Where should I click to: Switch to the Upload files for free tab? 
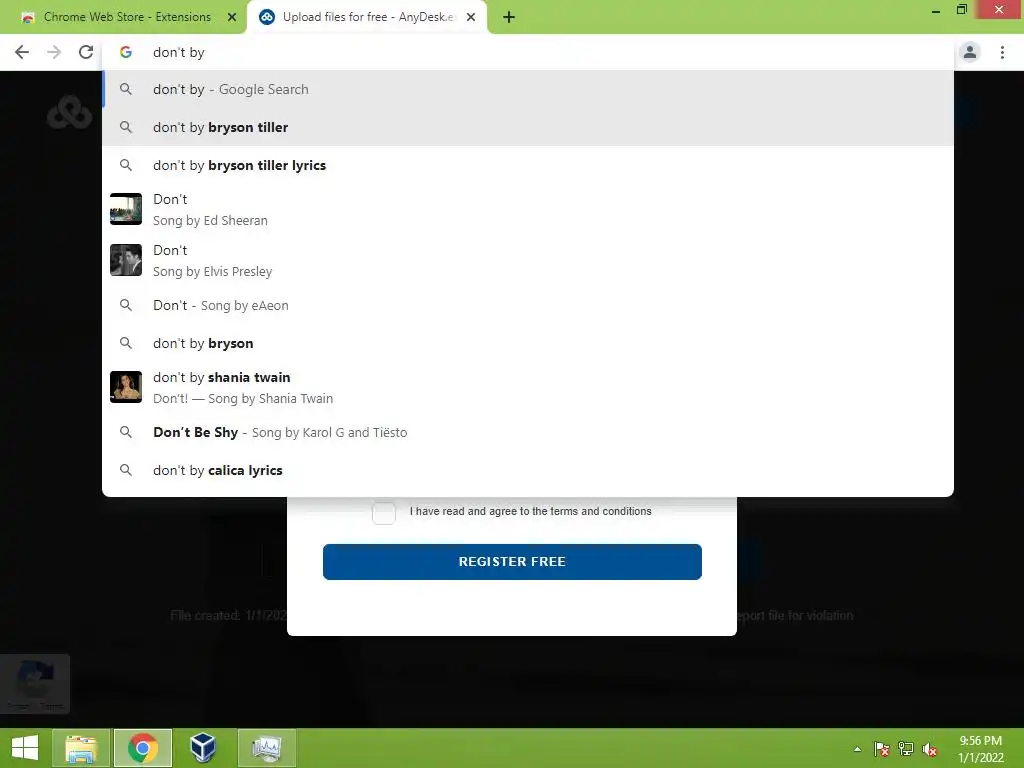coord(368,17)
